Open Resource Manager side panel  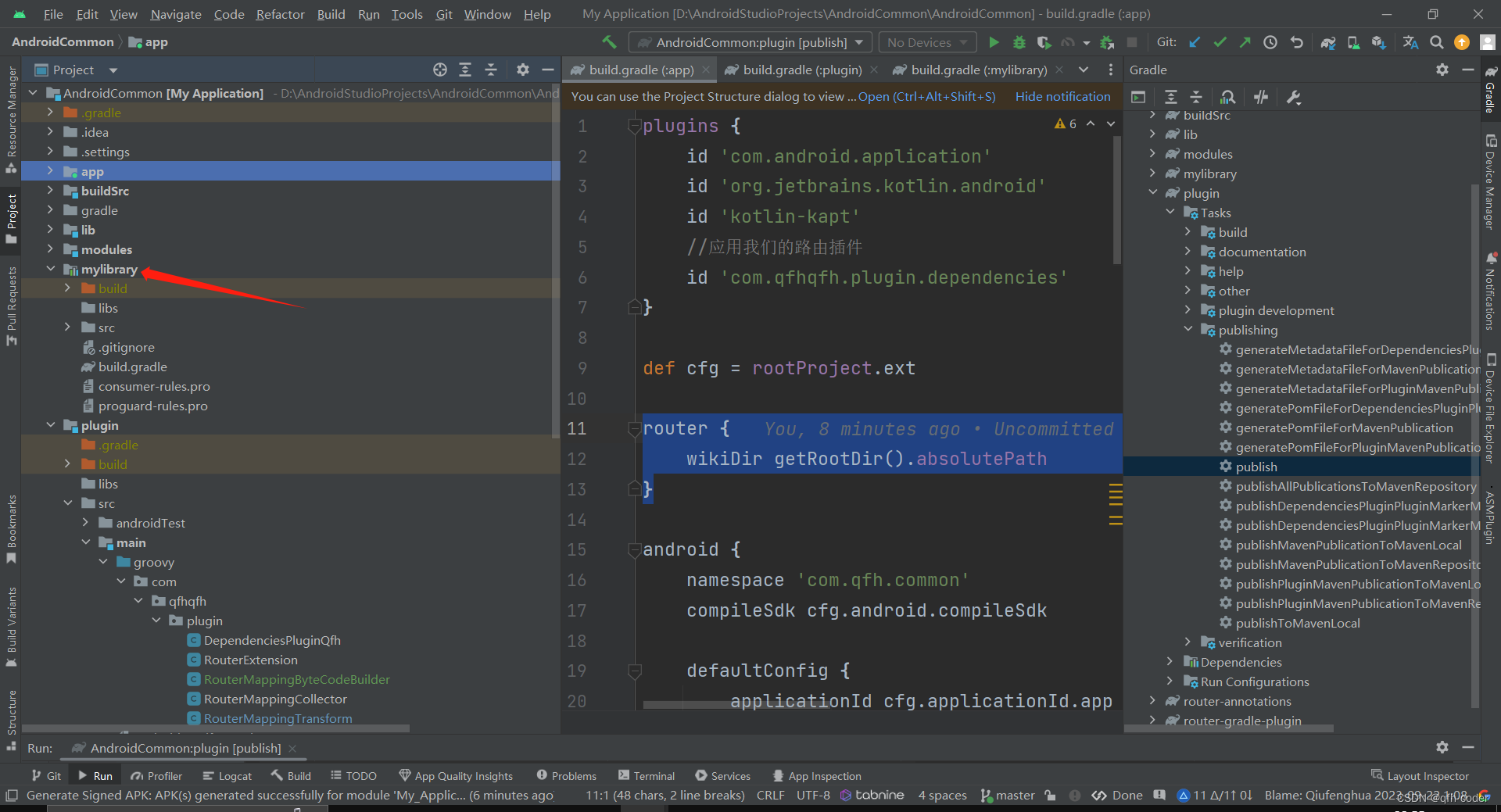coord(11,120)
